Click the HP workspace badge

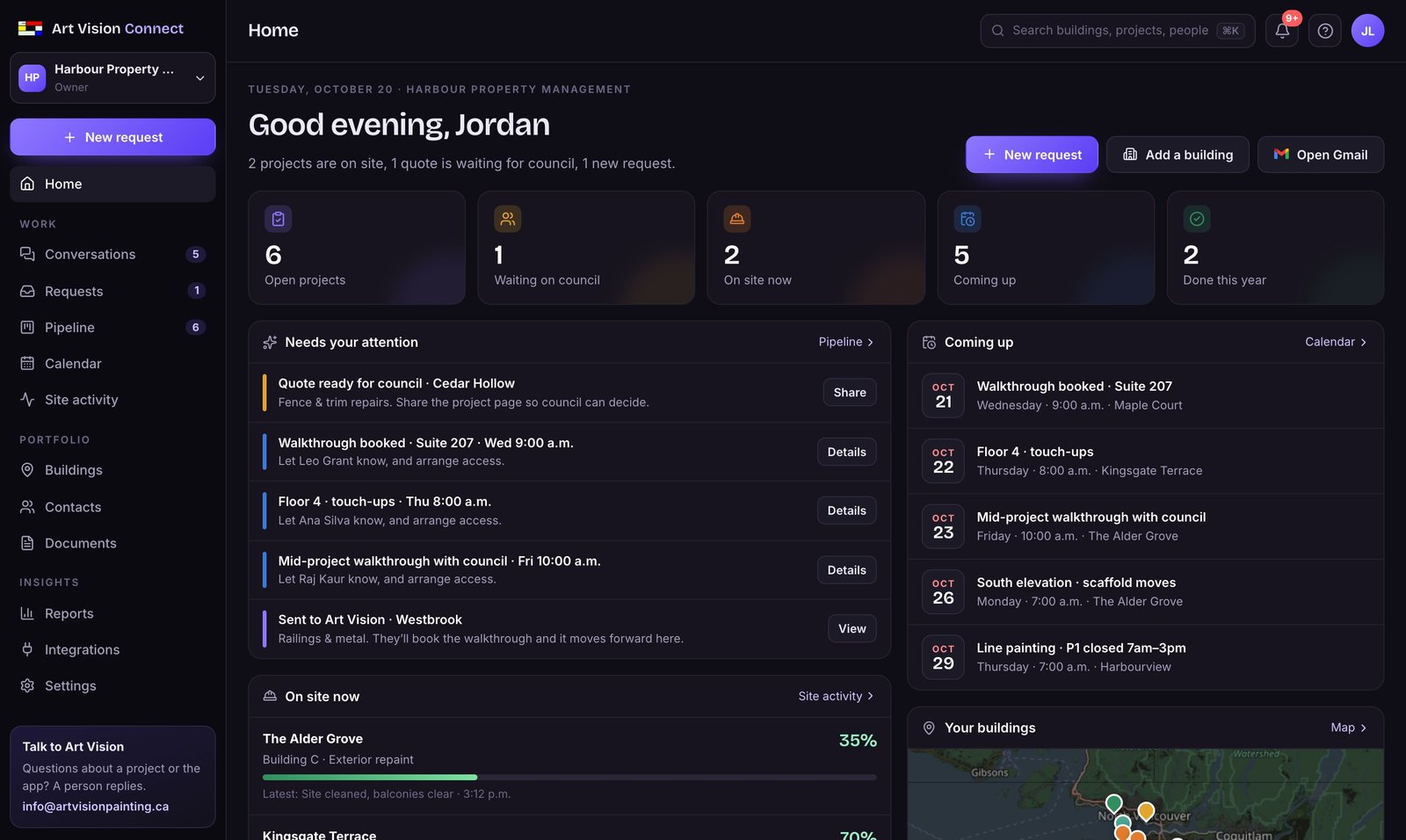pos(33,77)
